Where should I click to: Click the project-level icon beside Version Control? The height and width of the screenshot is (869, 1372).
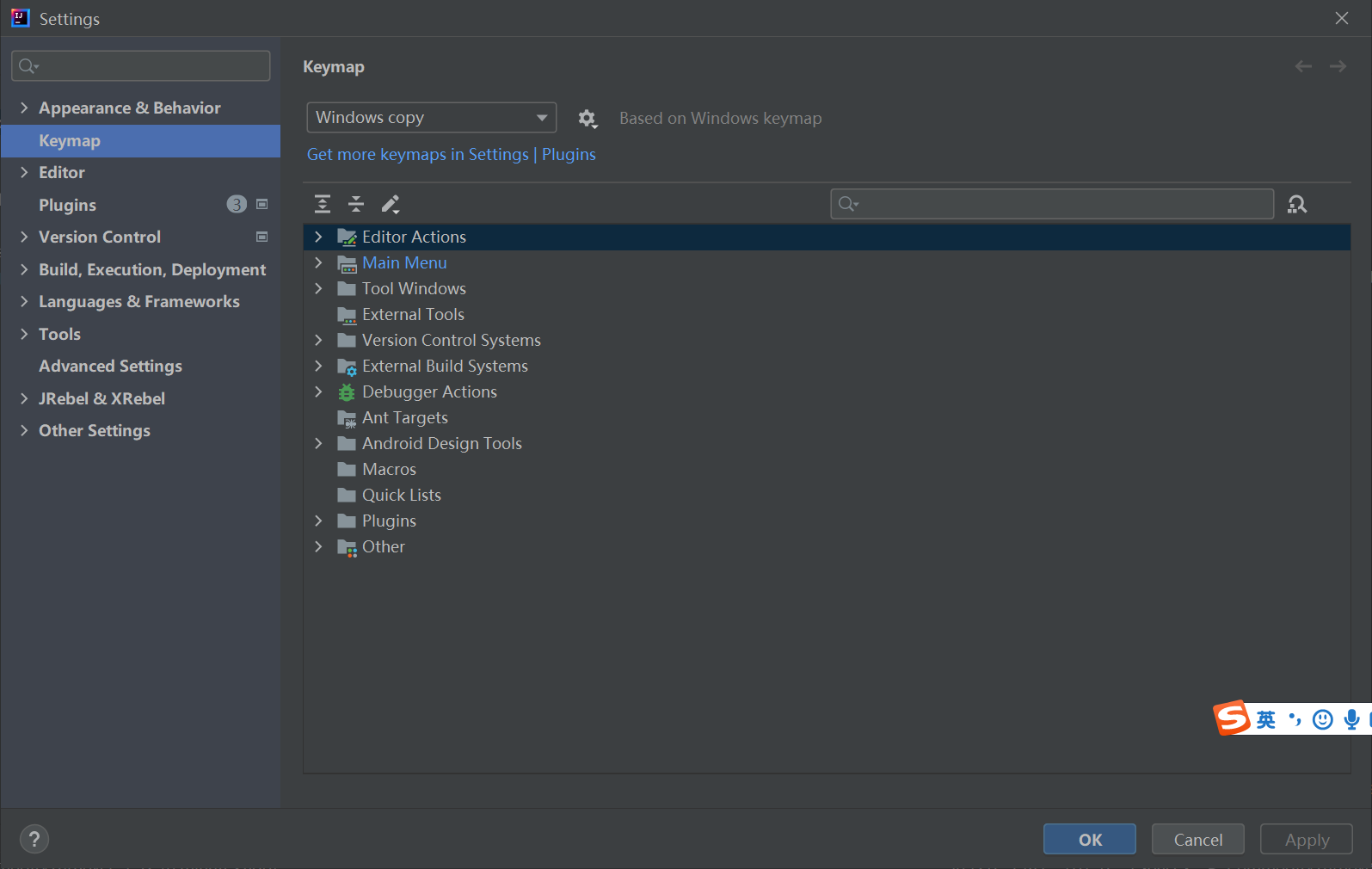click(262, 237)
